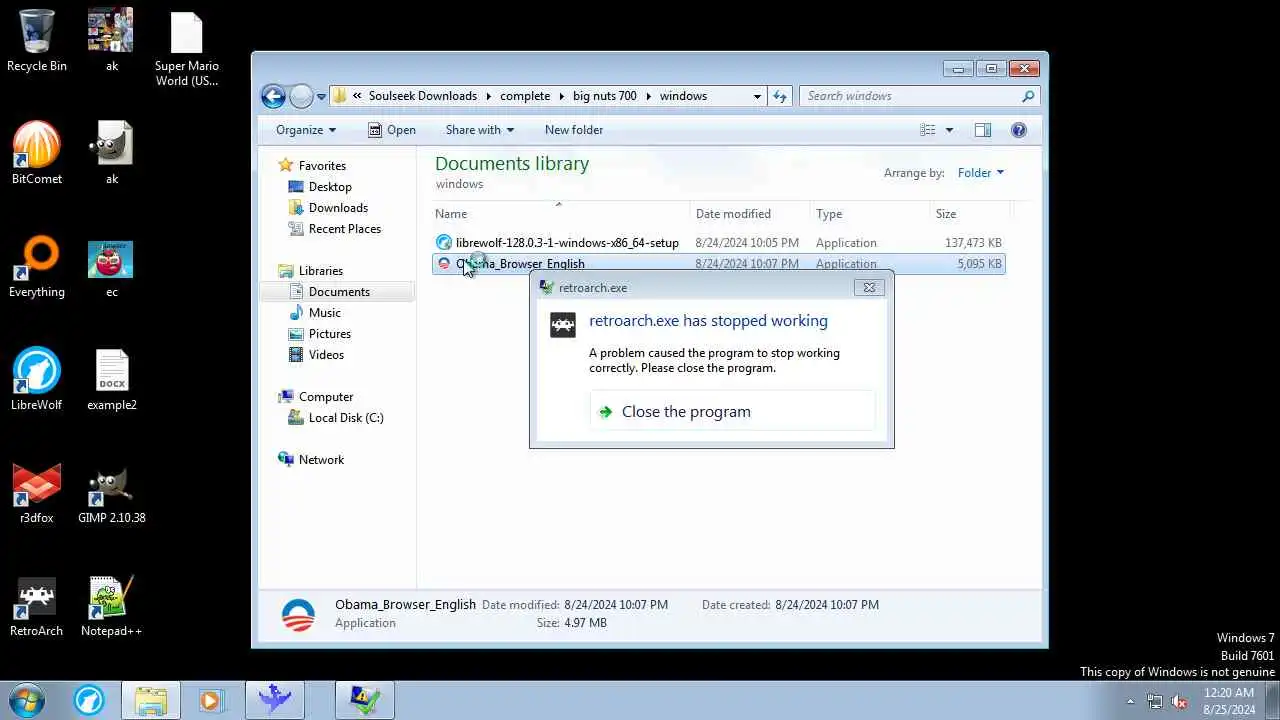The image size is (1280, 720).
Task: Open the Organize menu
Action: (x=306, y=130)
